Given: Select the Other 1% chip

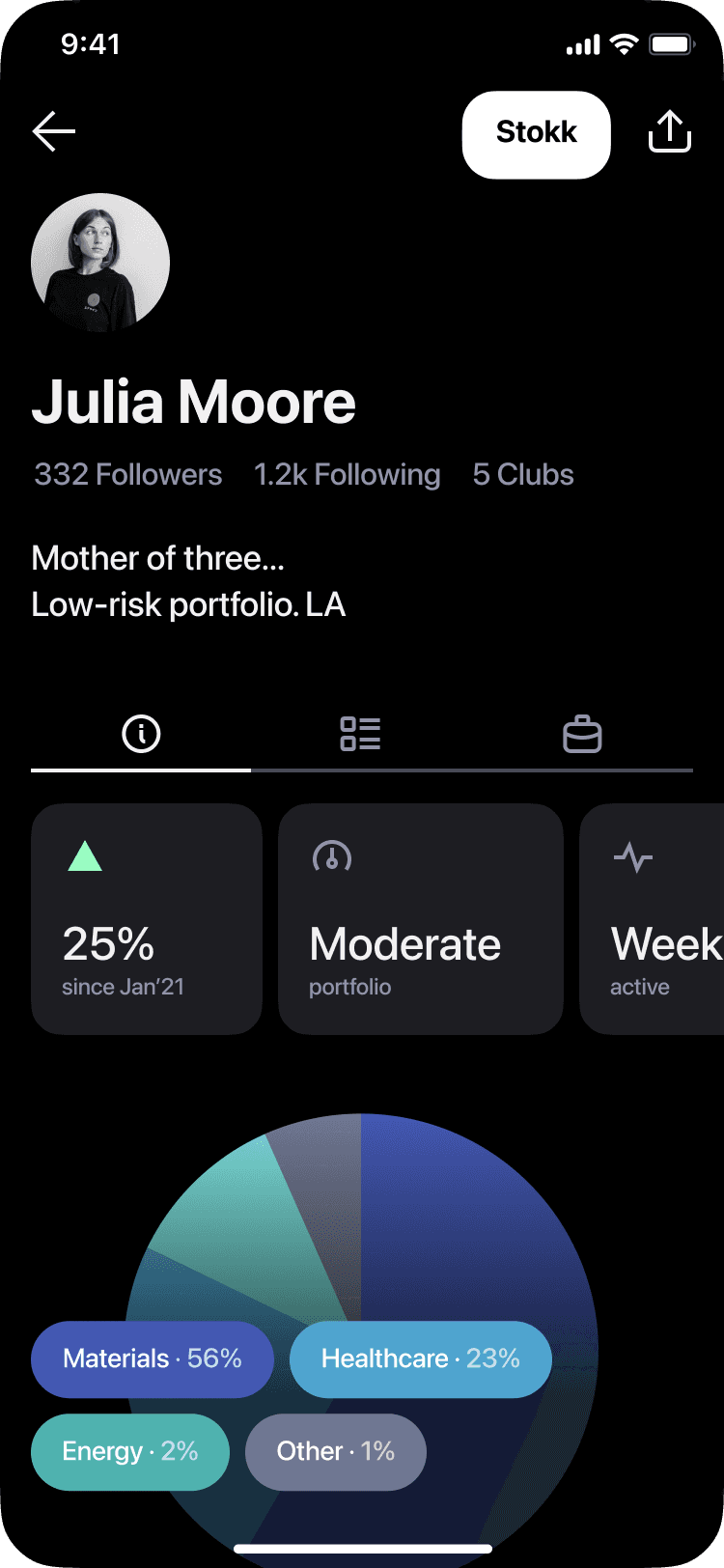Looking at the screenshot, I should 335,1451.
